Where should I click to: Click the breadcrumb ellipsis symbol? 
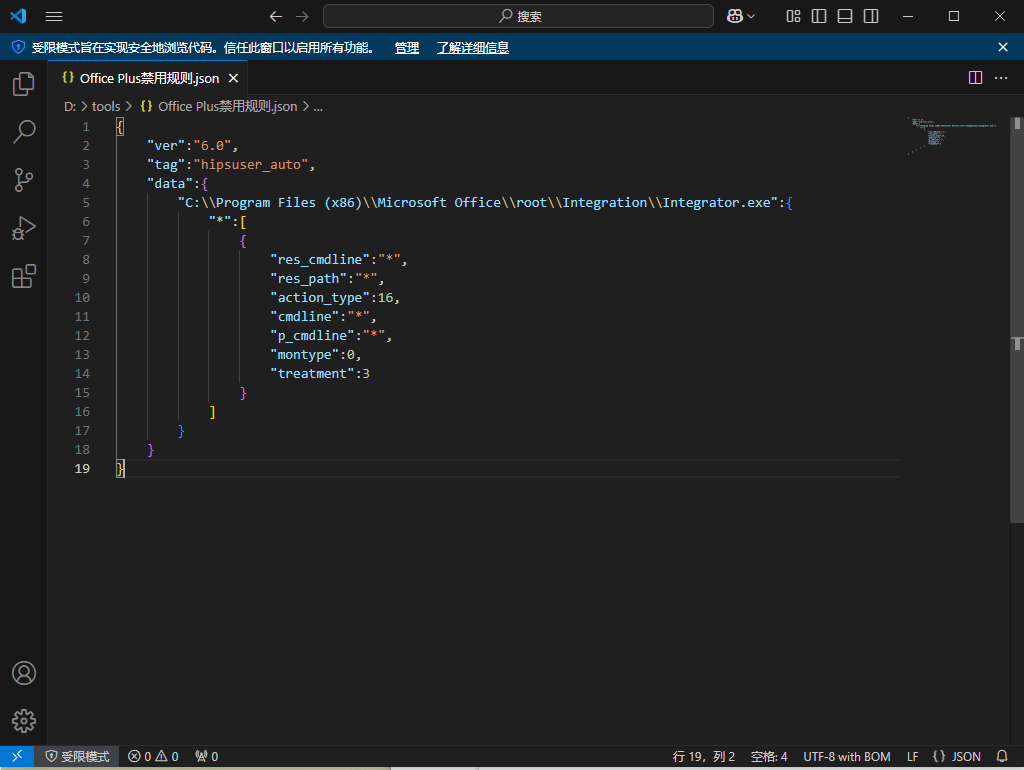tap(318, 106)
